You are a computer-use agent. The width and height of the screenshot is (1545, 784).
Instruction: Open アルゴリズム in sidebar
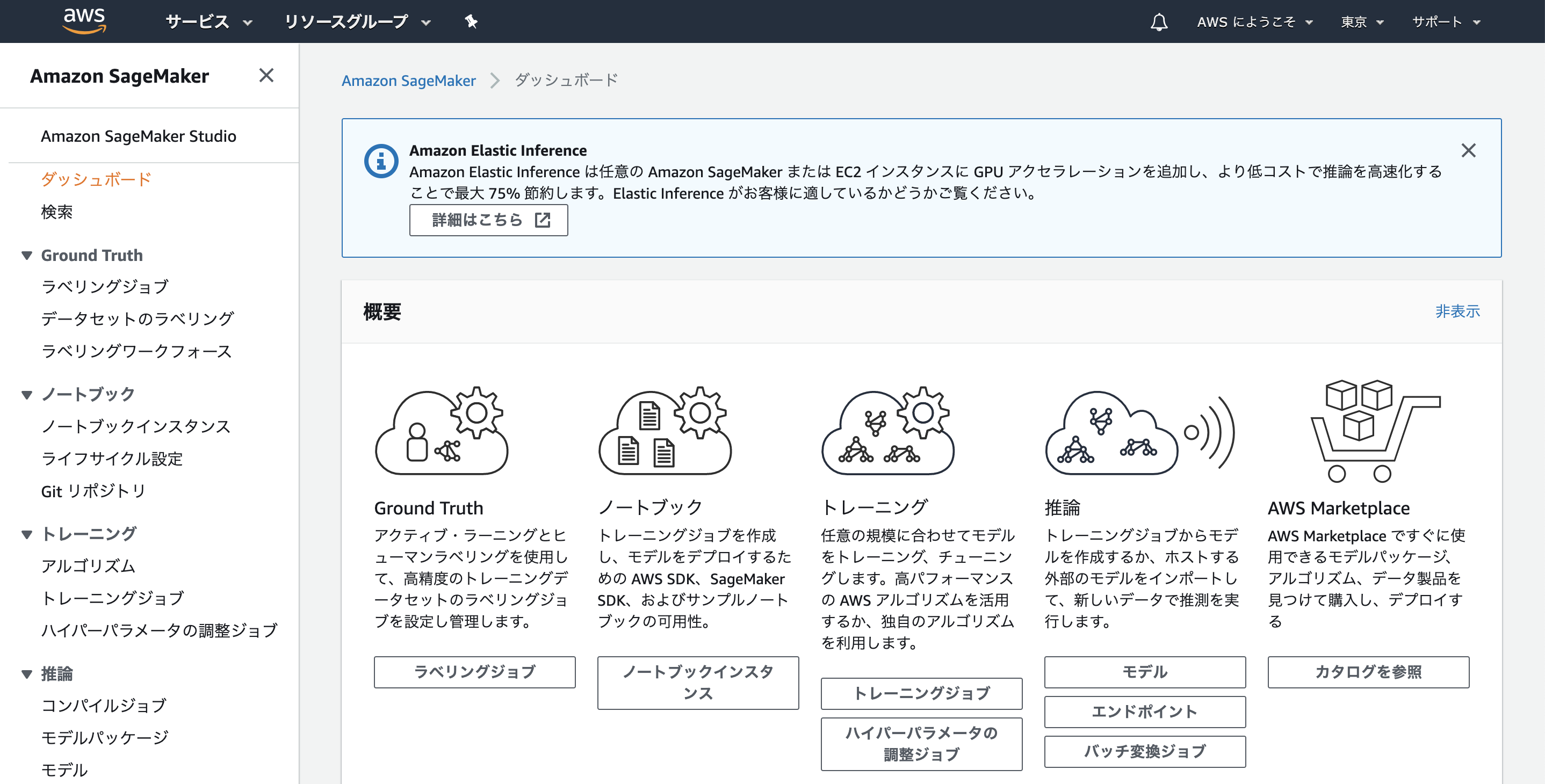88,566
